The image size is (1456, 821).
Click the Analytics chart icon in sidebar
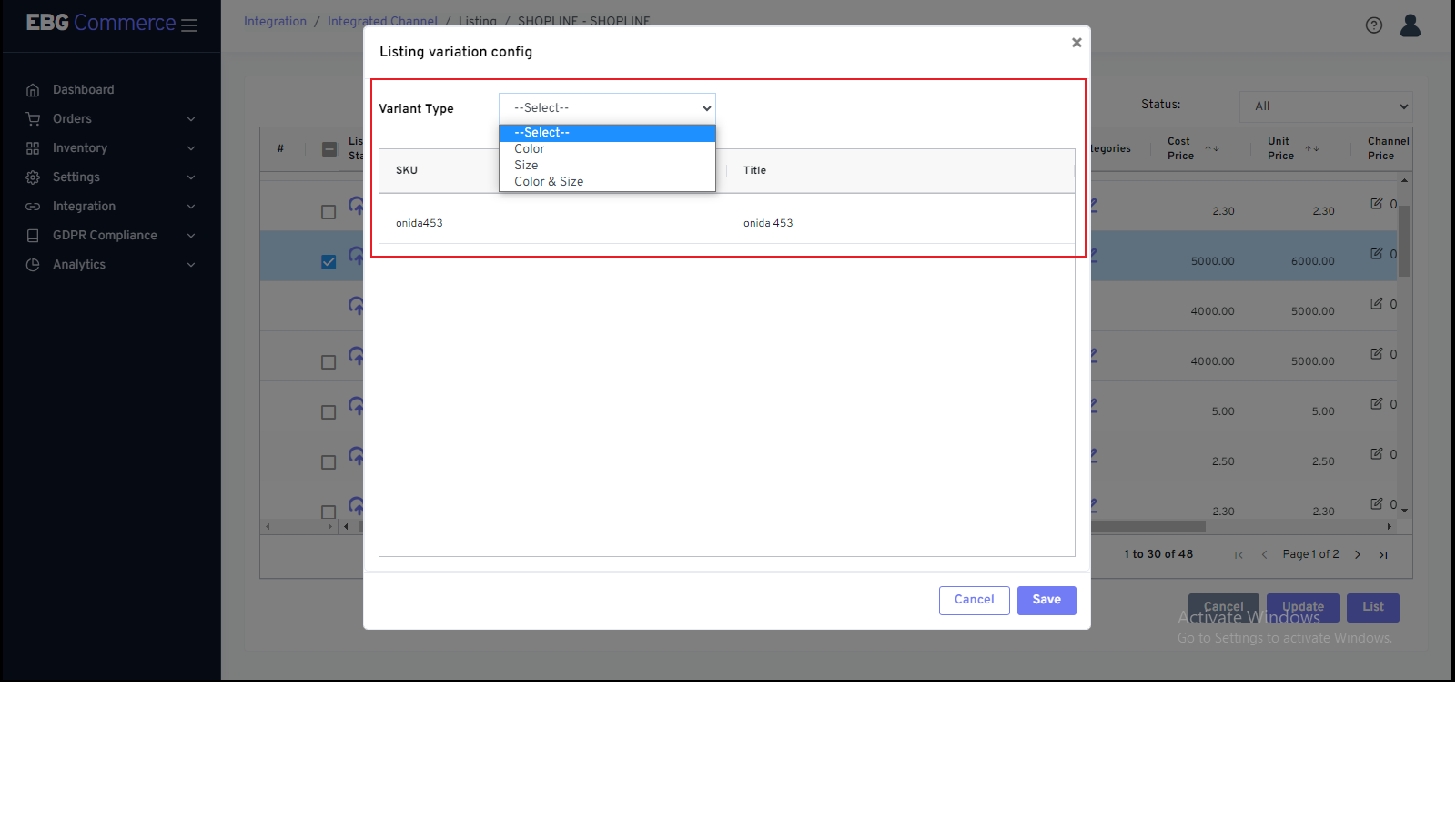(33, 265)
